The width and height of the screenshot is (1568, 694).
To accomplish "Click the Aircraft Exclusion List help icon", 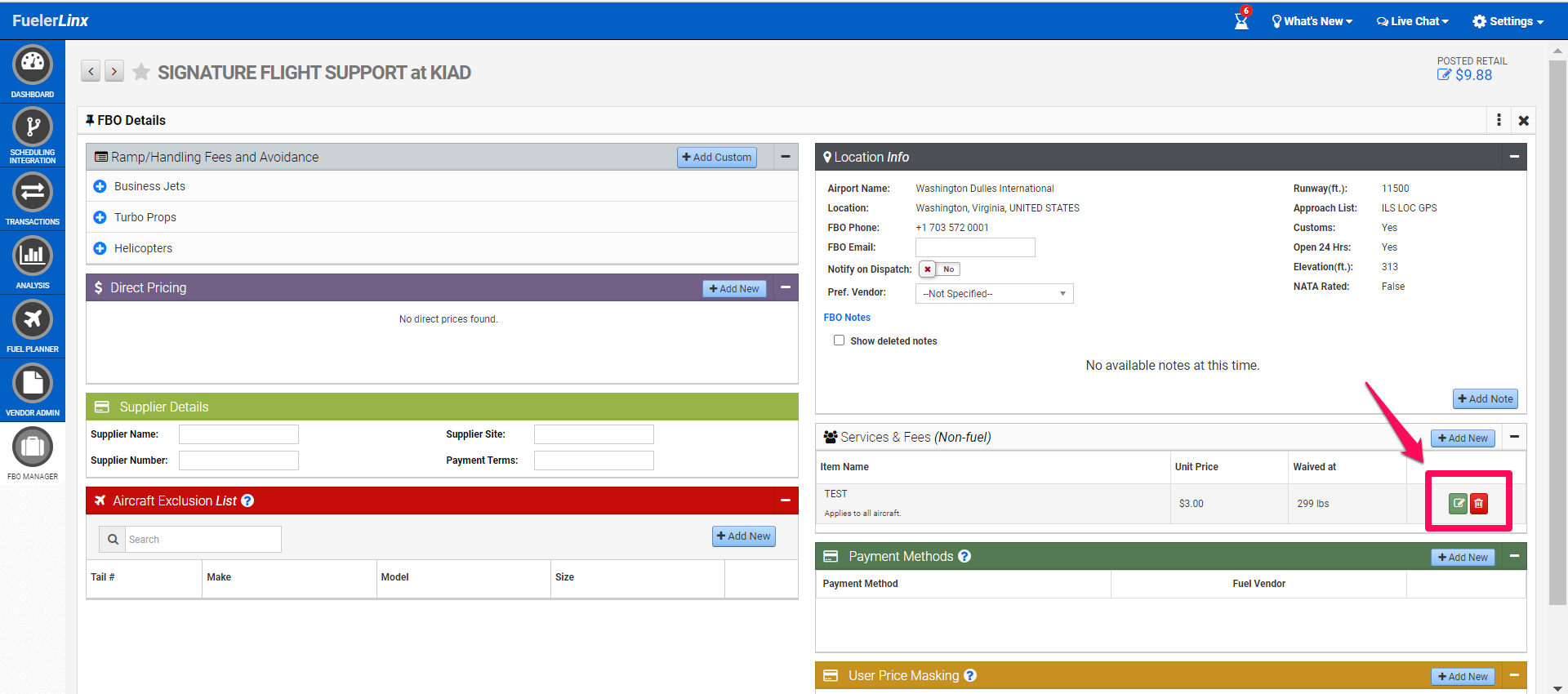I will [247, 500].
